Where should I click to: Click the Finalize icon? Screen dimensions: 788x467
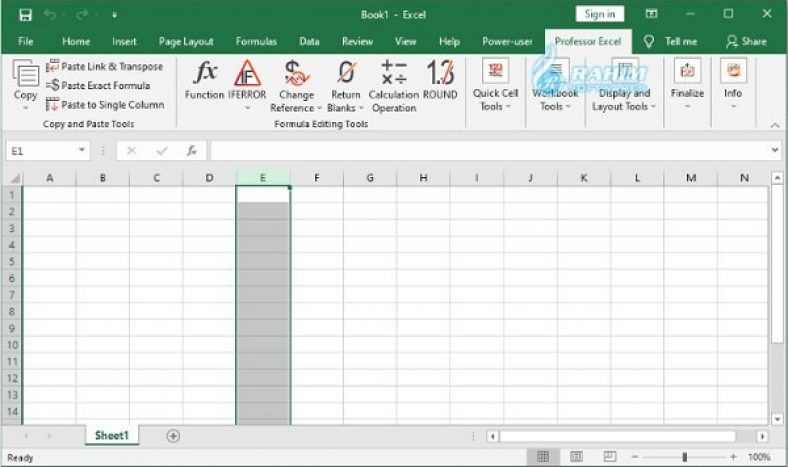[687, 70]
